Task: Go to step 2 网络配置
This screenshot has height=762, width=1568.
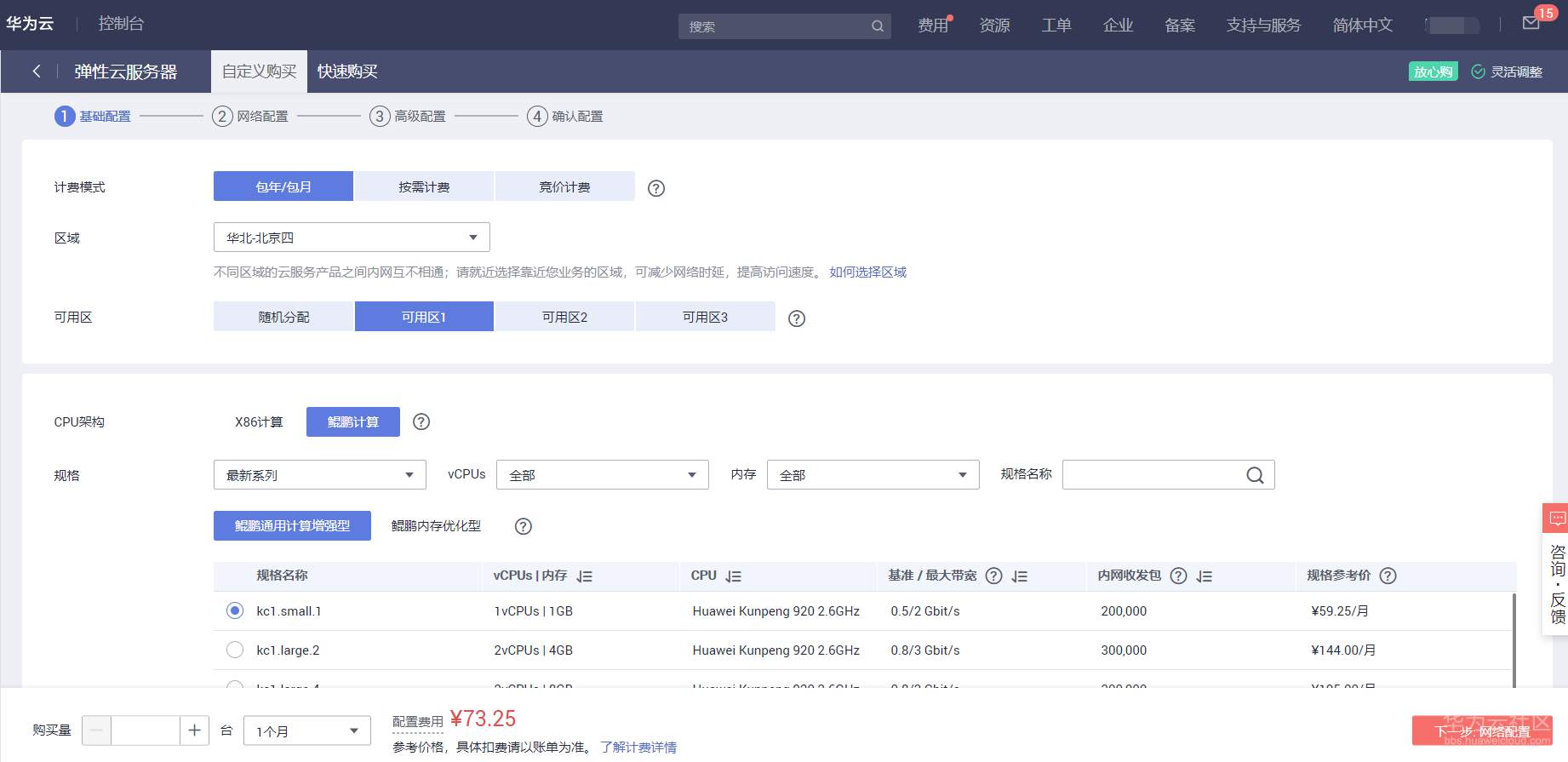Action: 250,117
